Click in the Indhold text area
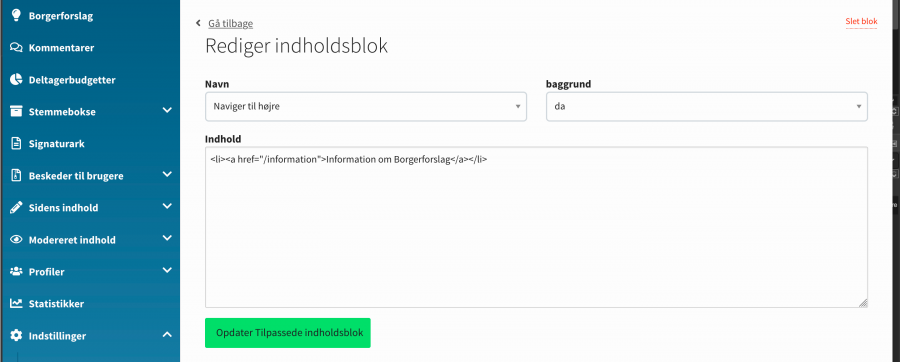The image size is (900, 362). [536, 227]
